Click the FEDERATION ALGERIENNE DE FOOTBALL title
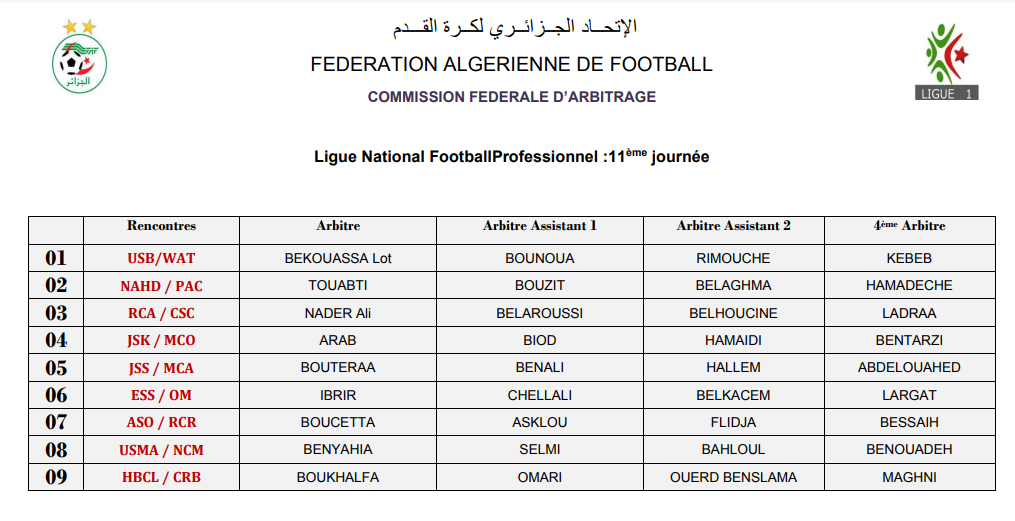 [x=511, y=65]
